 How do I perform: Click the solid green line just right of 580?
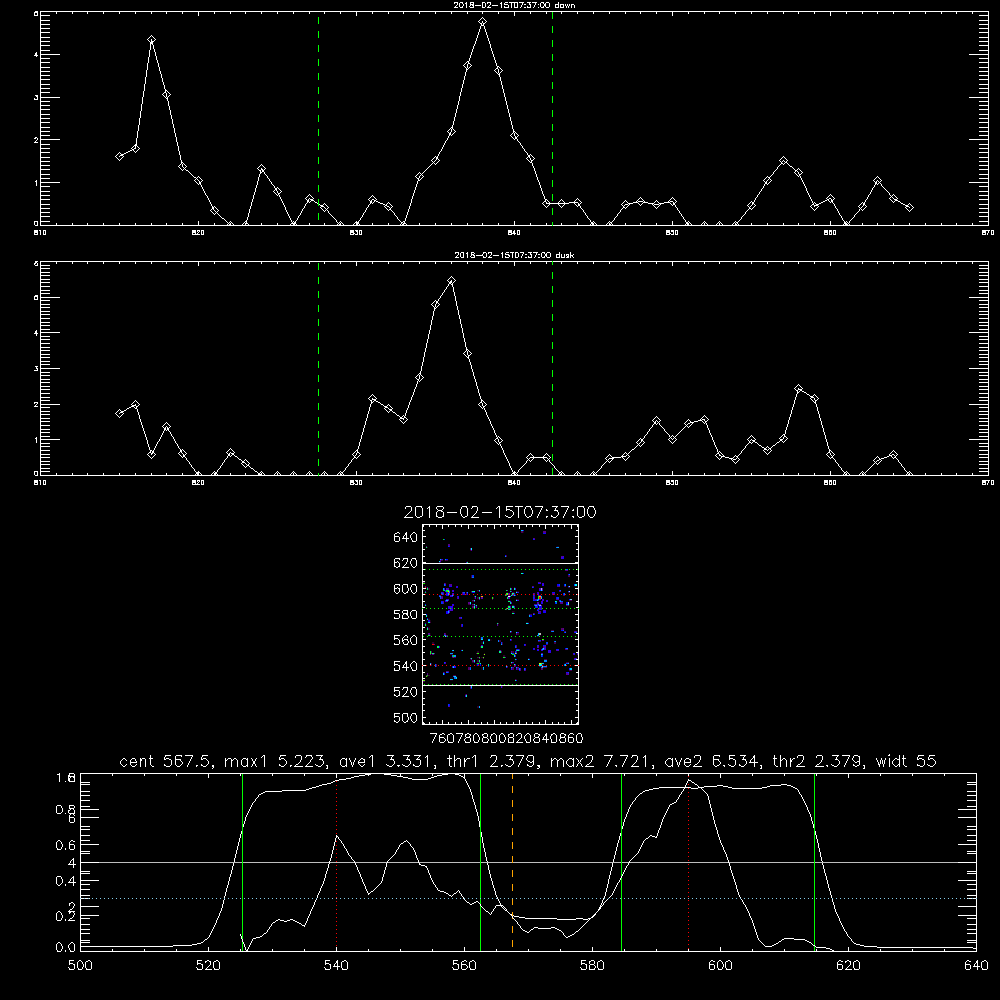click(x=621, y=862)
